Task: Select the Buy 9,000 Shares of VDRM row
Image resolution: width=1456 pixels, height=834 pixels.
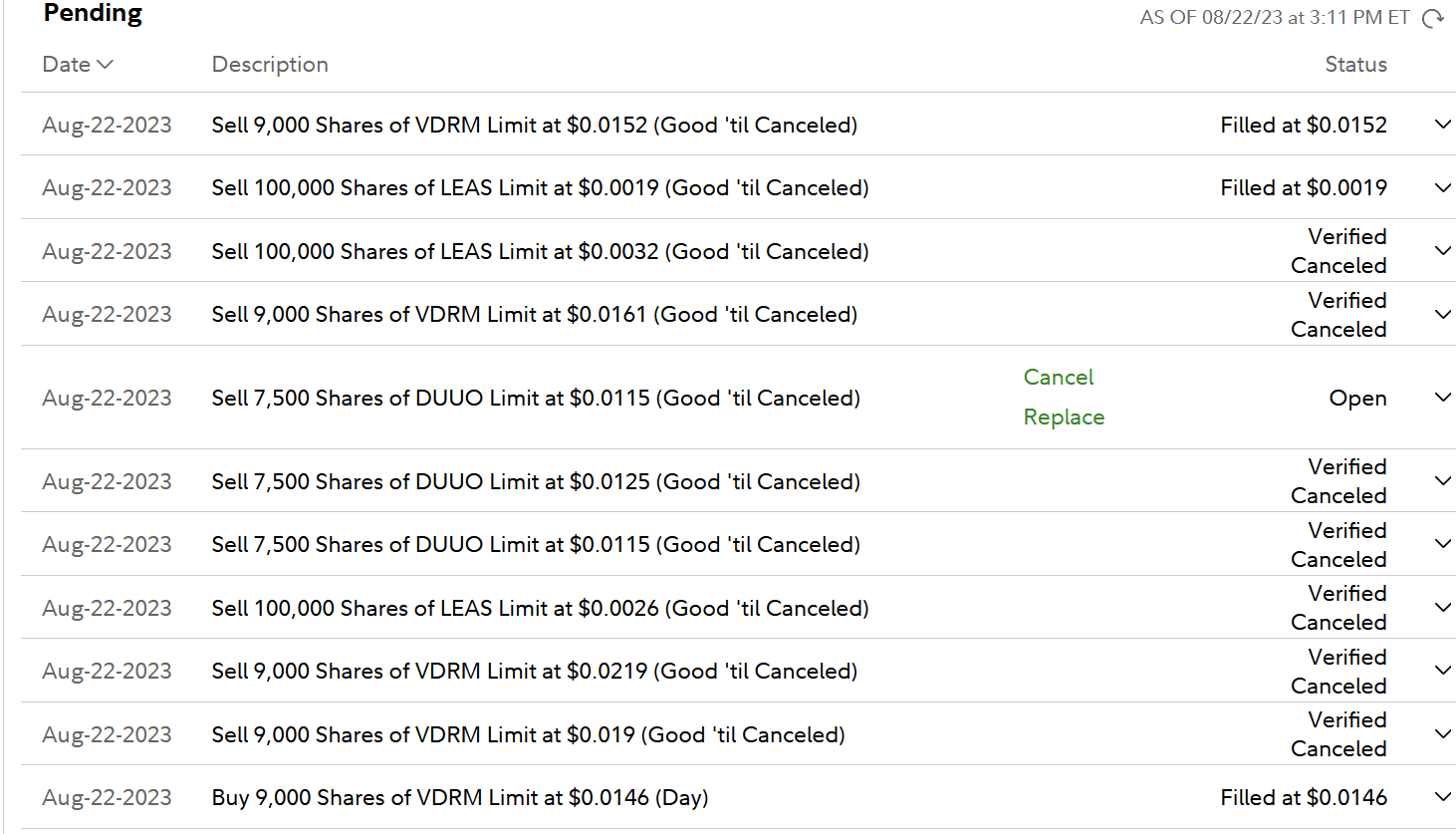Action: (x=459, y=797)
